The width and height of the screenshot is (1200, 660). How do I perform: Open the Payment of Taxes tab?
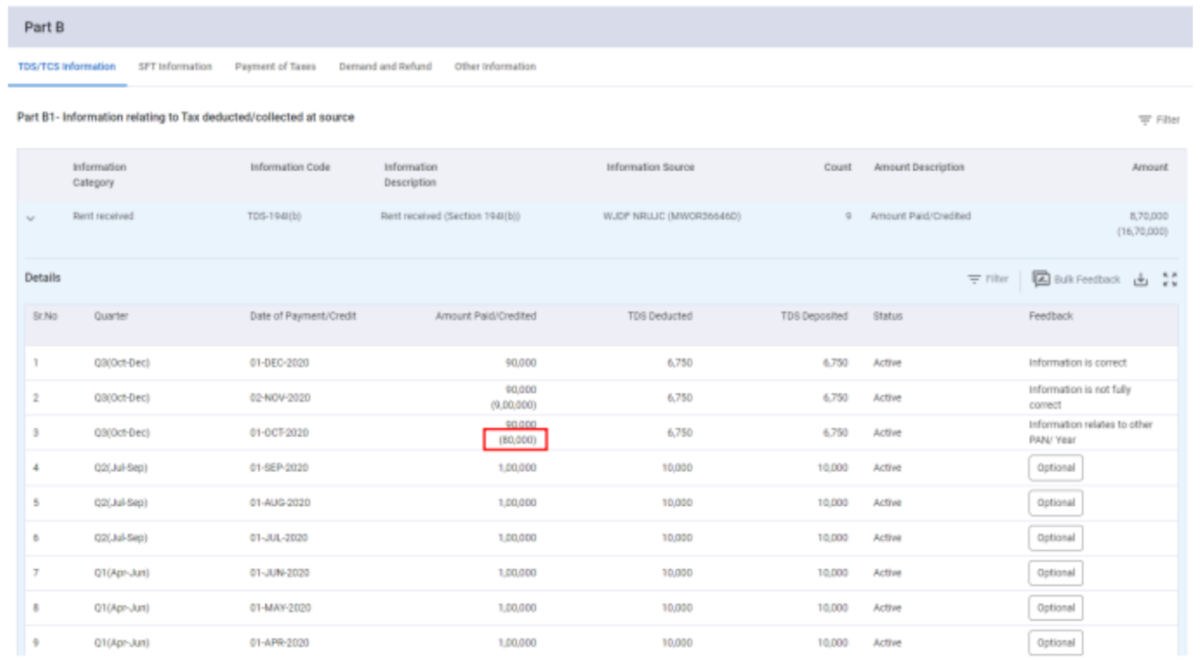pyautogui.click(x=275, y=67)
